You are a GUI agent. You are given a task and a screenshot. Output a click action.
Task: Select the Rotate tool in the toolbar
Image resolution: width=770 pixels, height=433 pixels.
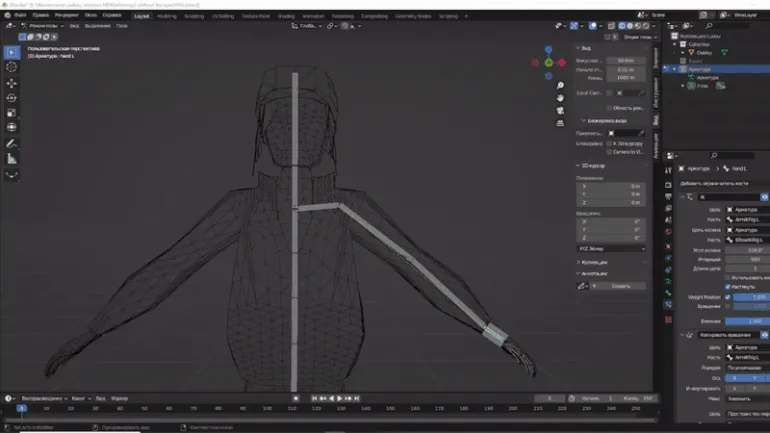[x=12, y=98]
